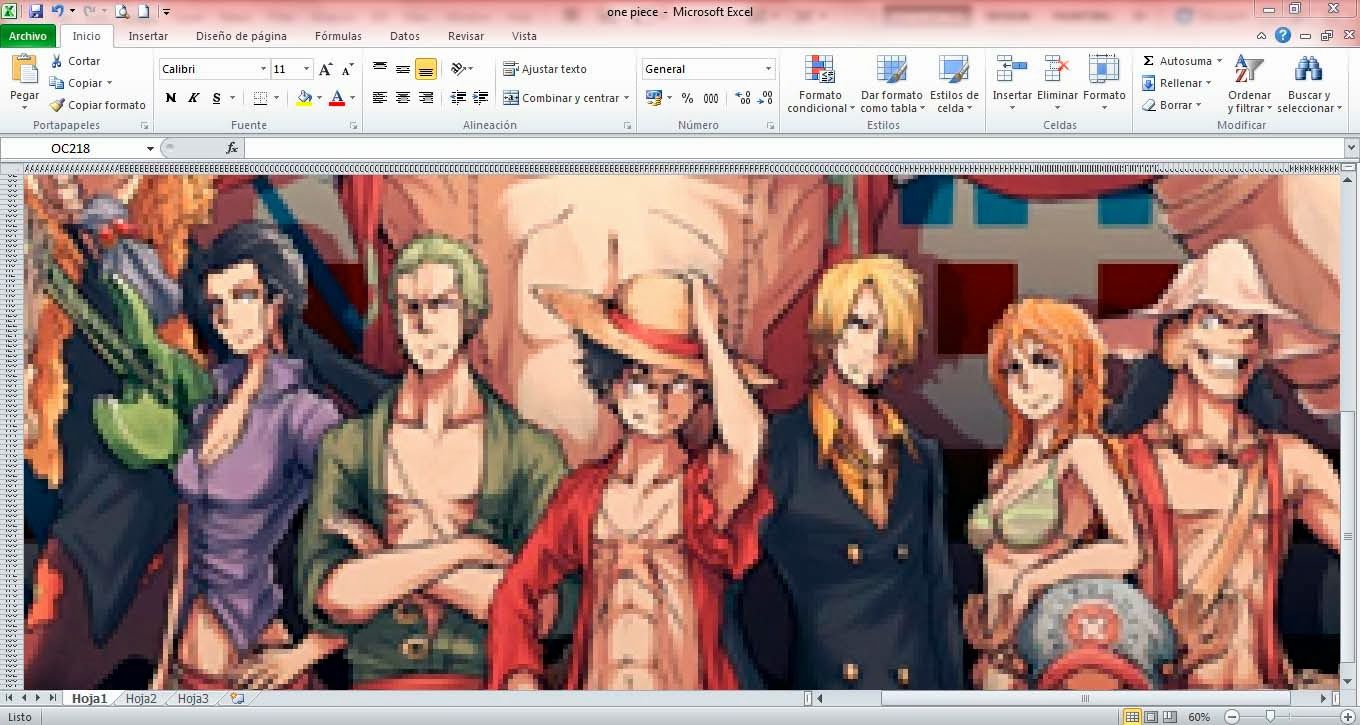Decrease decimal places
This screenshot has height=725, width=1360.
765,98
